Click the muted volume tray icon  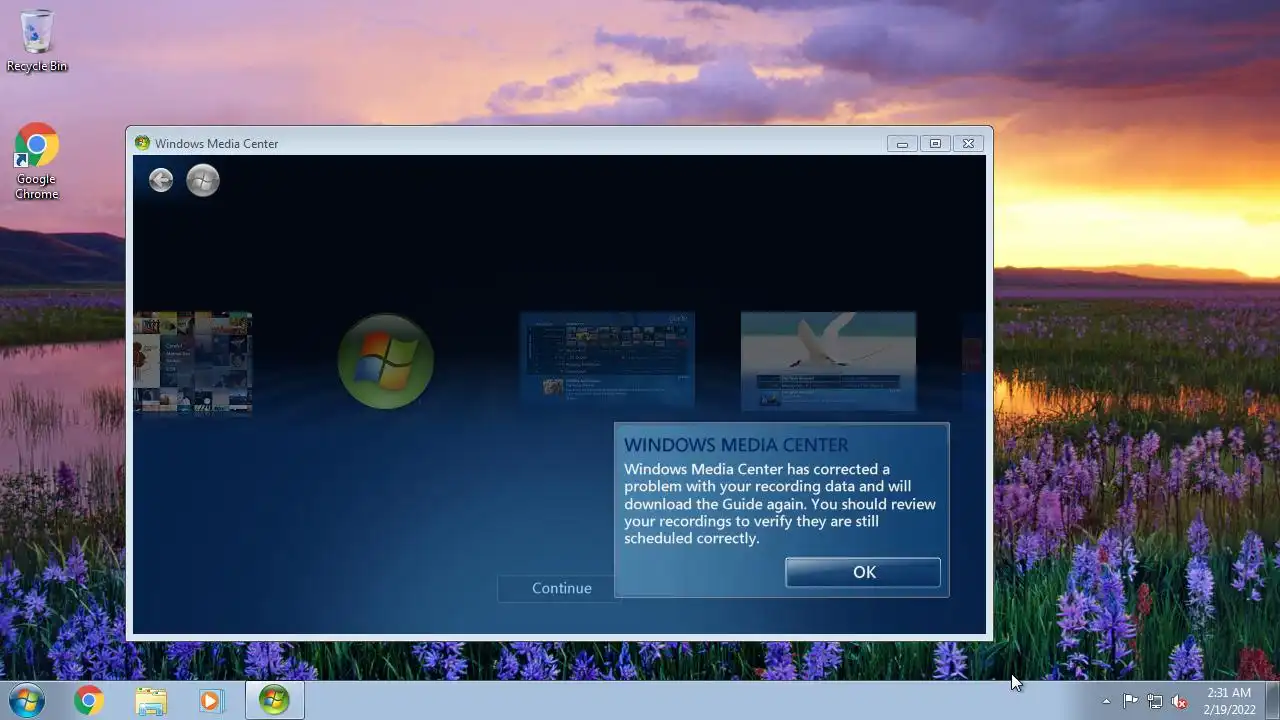[x=1180, y=702]
